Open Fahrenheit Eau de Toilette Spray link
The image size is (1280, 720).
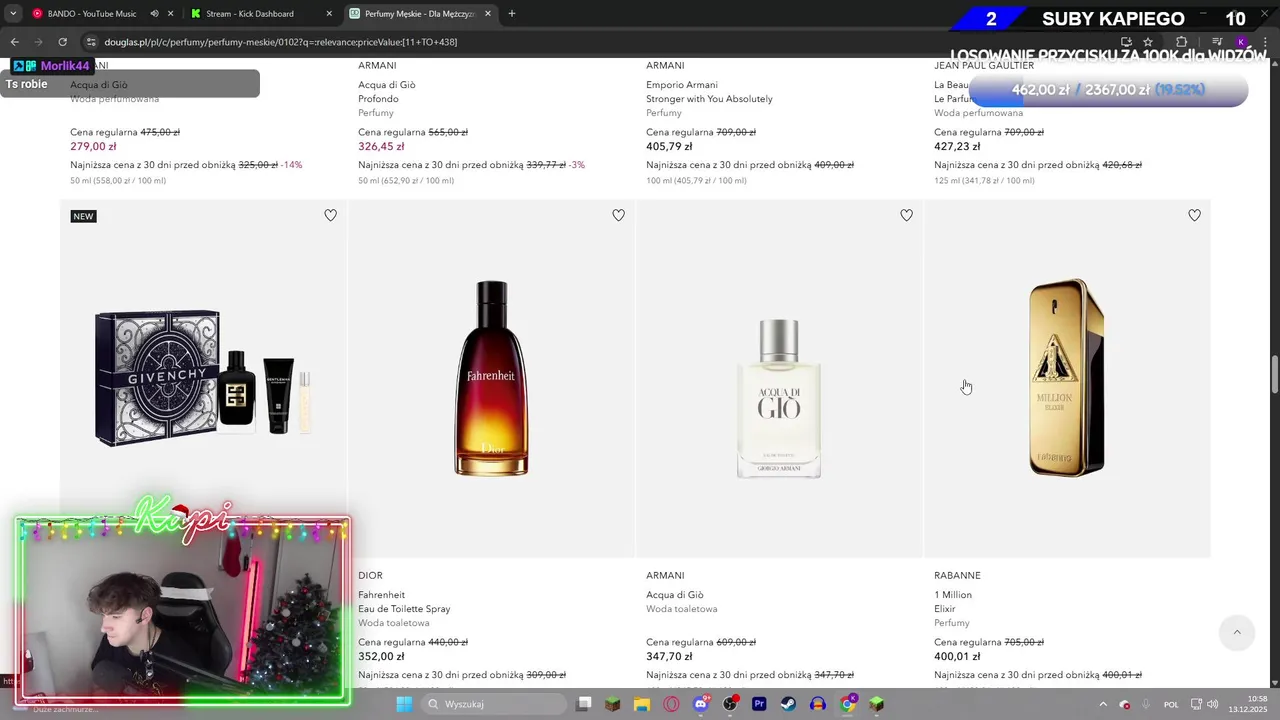pyautogui.click(x=404, y=602)
